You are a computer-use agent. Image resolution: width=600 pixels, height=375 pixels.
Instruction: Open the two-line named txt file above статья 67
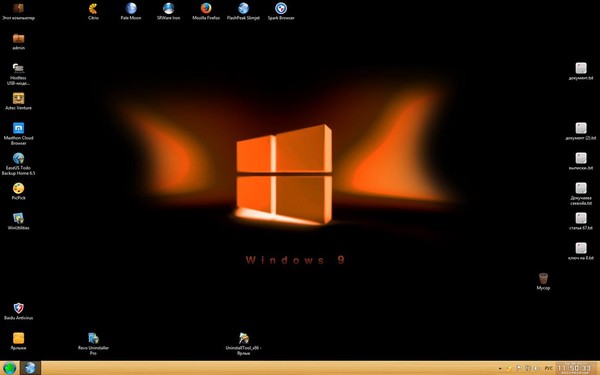[581, 194]
